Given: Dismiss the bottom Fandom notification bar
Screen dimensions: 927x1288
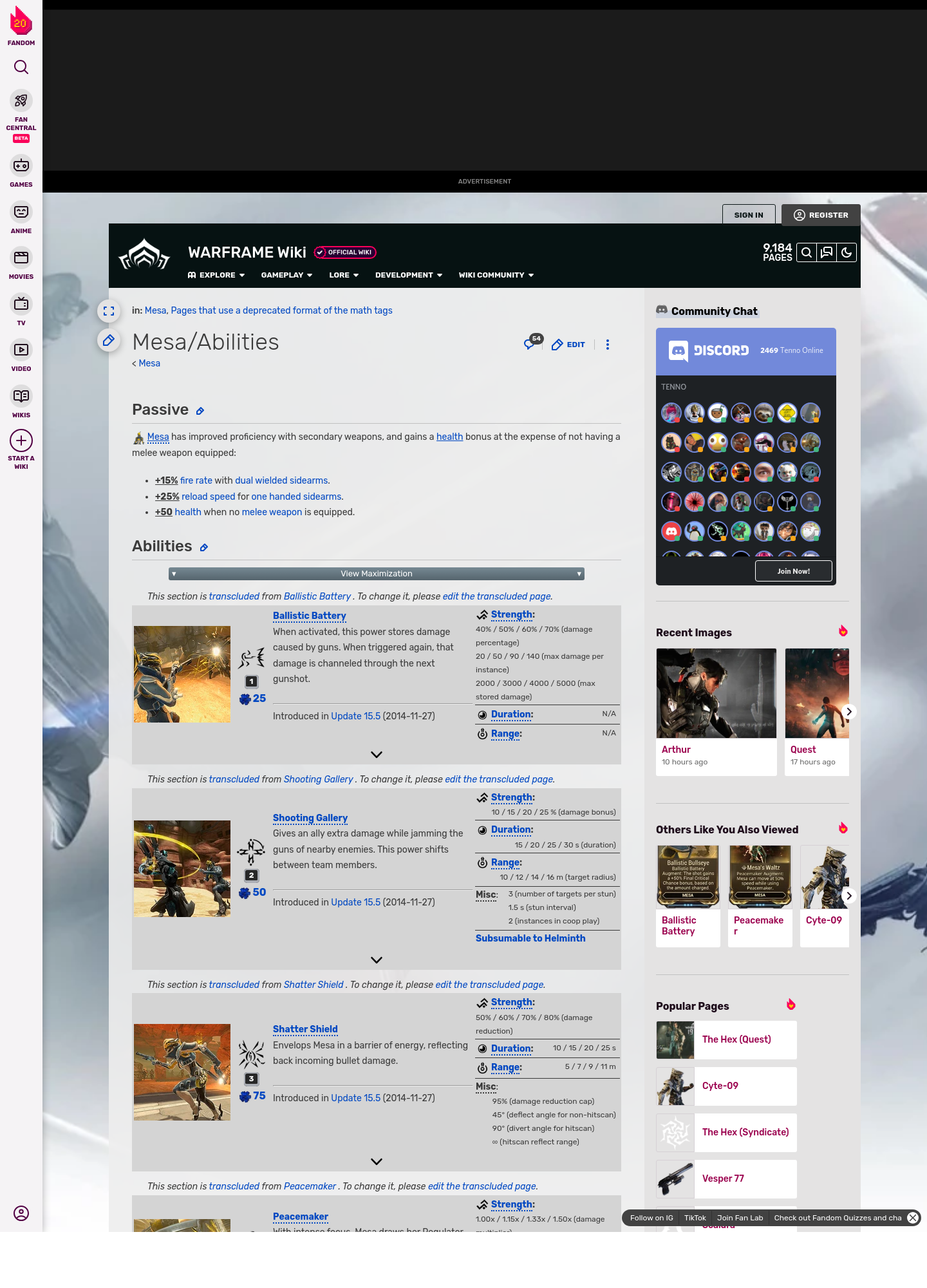Looking at the screenshot, I should coord(913,1218).
